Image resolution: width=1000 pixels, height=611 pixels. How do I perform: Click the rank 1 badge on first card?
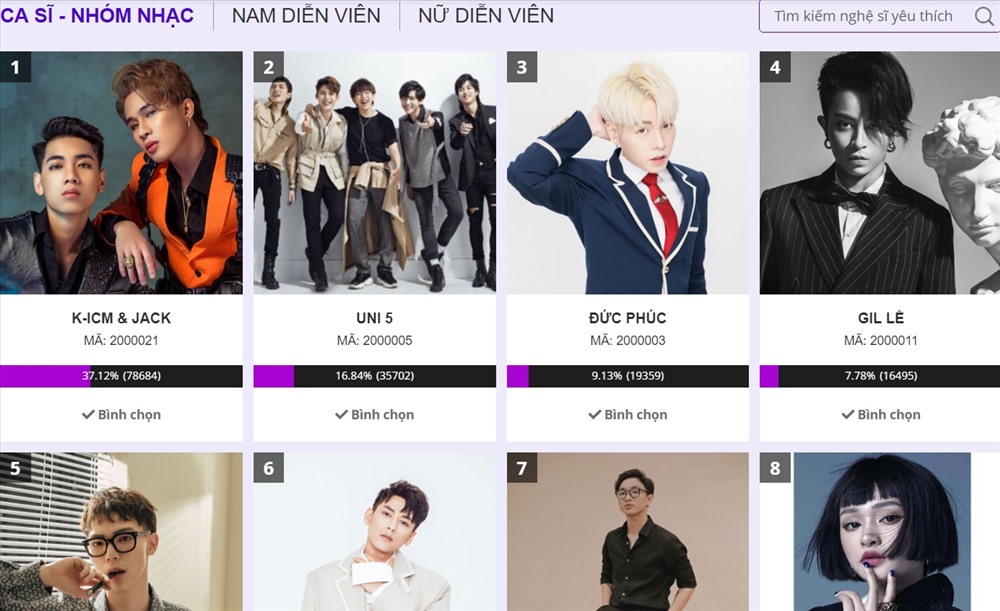pyautogui.click(x=15, y=67)
